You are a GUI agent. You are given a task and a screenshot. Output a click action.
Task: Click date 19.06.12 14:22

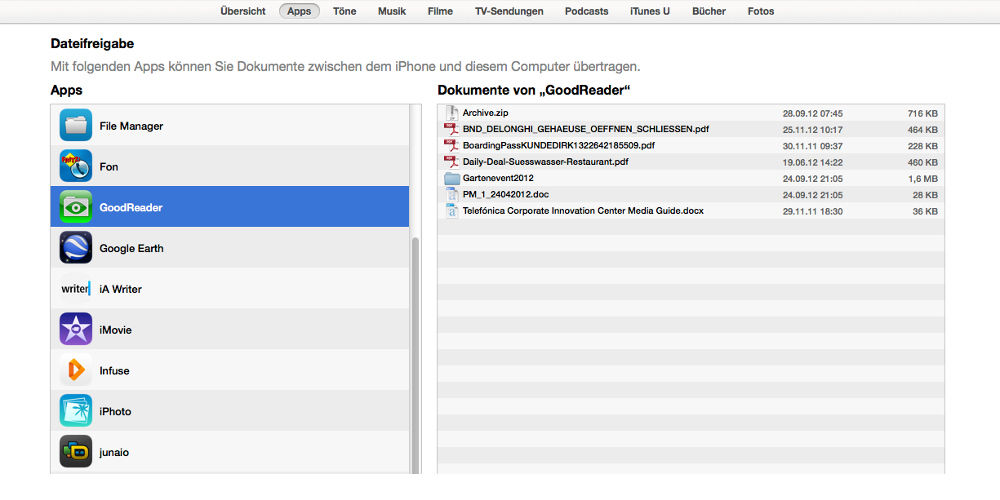click(812, 163)
